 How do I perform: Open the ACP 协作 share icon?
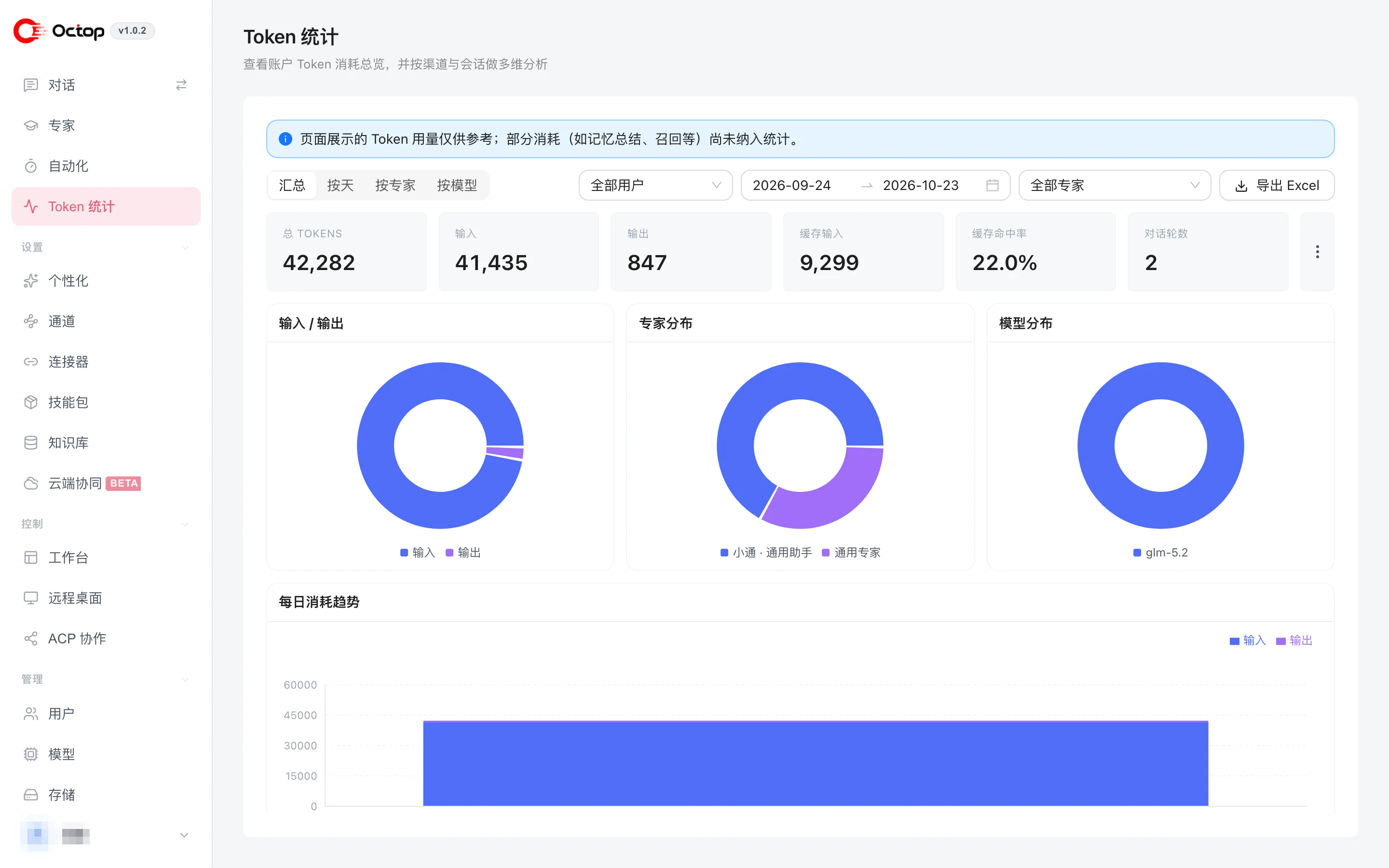(30, 638)
